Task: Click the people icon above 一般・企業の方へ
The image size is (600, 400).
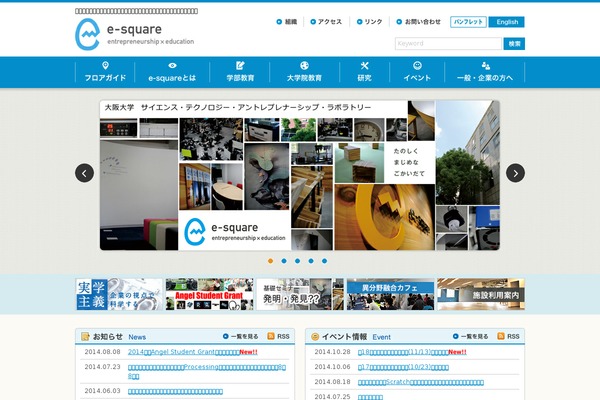Action: 486,65
